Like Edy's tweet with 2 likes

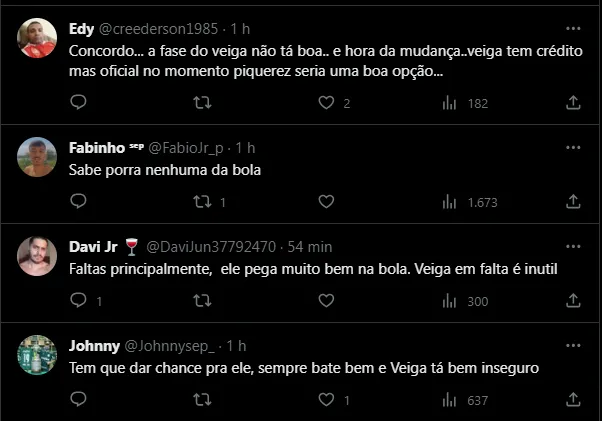click(x=325, y=102)
